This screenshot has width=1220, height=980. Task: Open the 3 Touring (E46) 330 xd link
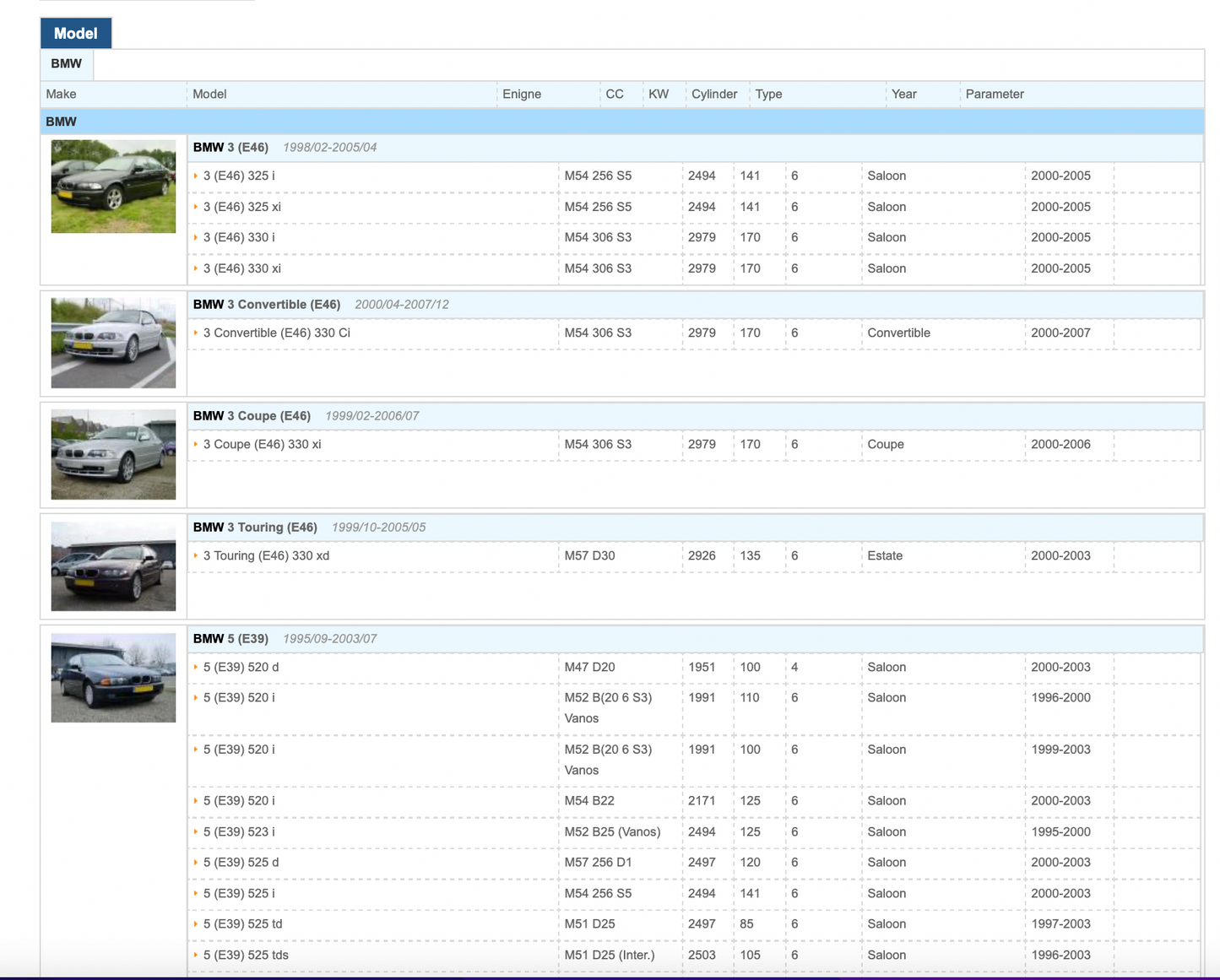click(x=266, y=556)
